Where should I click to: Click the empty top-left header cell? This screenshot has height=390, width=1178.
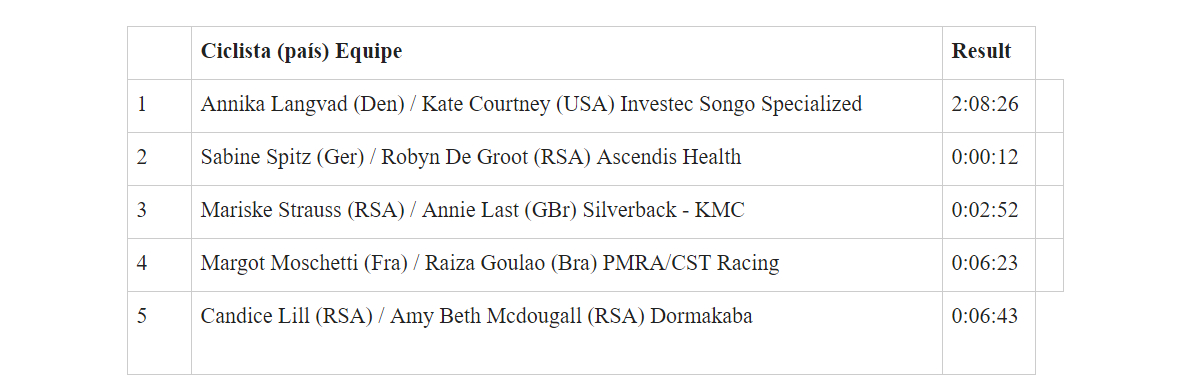159,53
